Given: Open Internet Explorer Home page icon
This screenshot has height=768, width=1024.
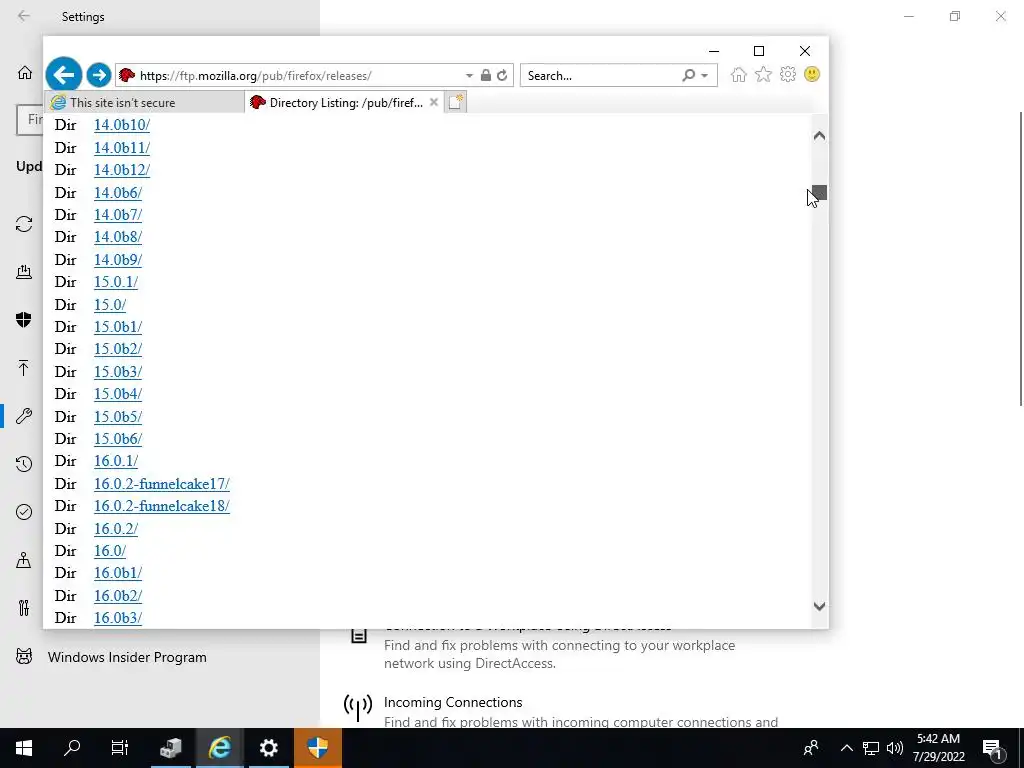Looking at the screenshot, I should click(739, 74).
